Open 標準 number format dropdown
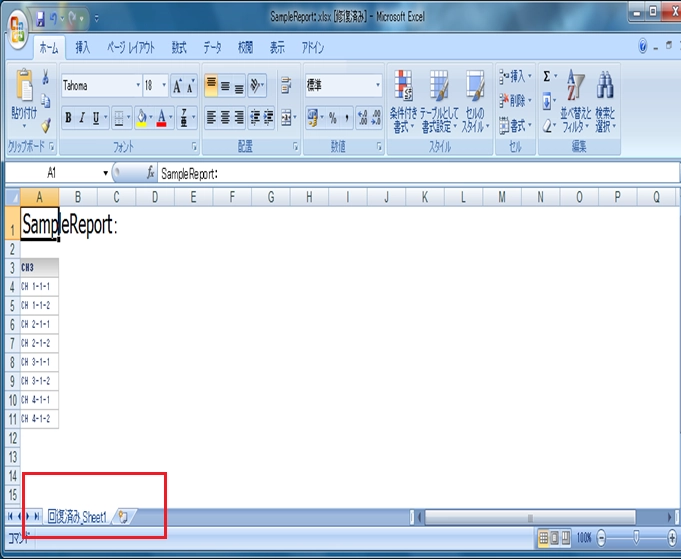Screen dimensions: 681x559 pos(378,86)
